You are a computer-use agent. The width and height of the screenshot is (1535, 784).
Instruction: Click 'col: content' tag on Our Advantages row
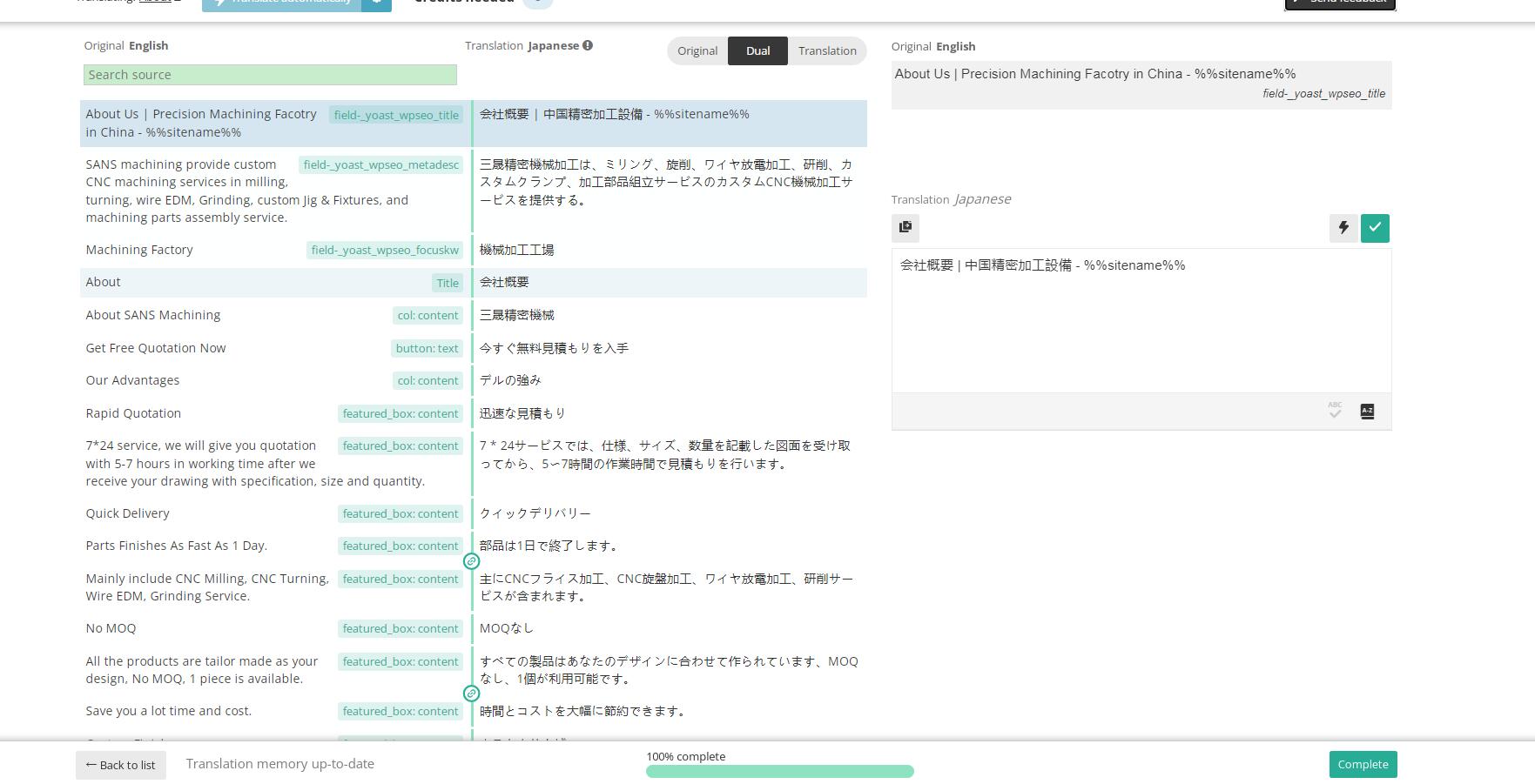coord(428,380)
